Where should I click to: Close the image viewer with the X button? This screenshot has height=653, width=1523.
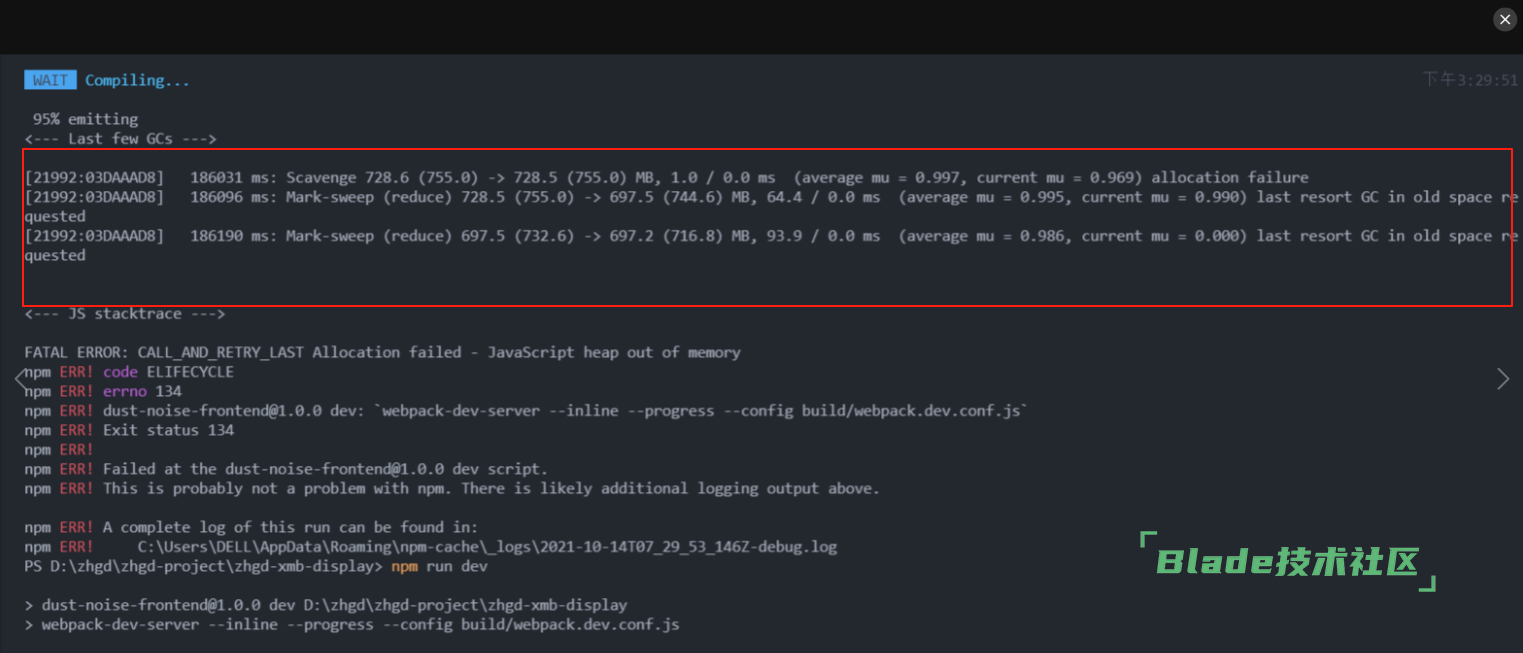1505,20
